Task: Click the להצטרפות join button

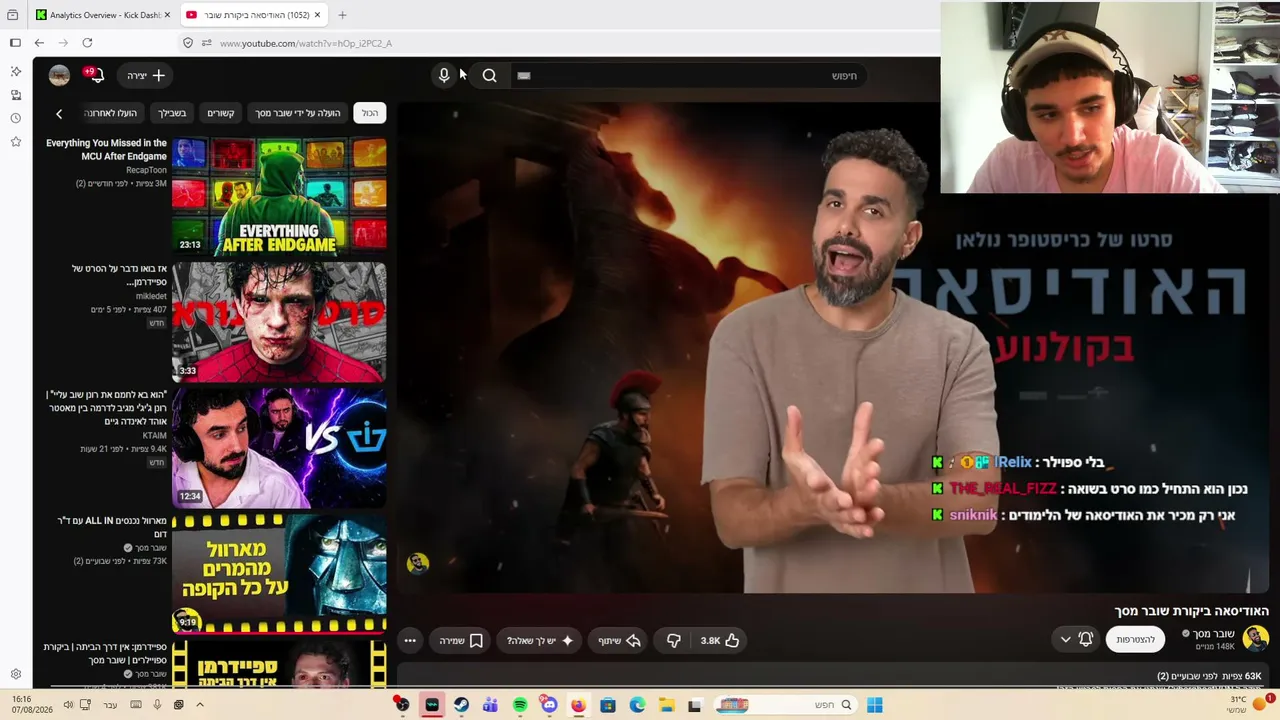Action: pyautogui.click(x=1135, y=639)
